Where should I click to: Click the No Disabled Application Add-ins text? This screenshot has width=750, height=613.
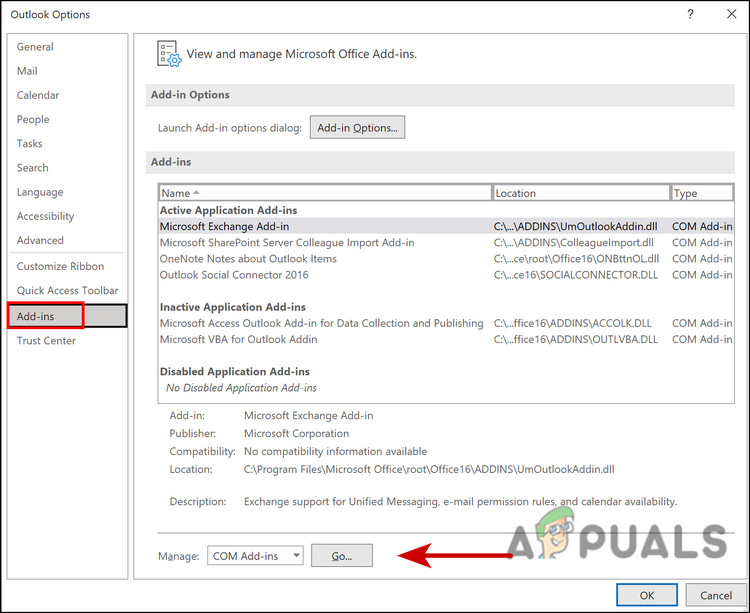241,388
